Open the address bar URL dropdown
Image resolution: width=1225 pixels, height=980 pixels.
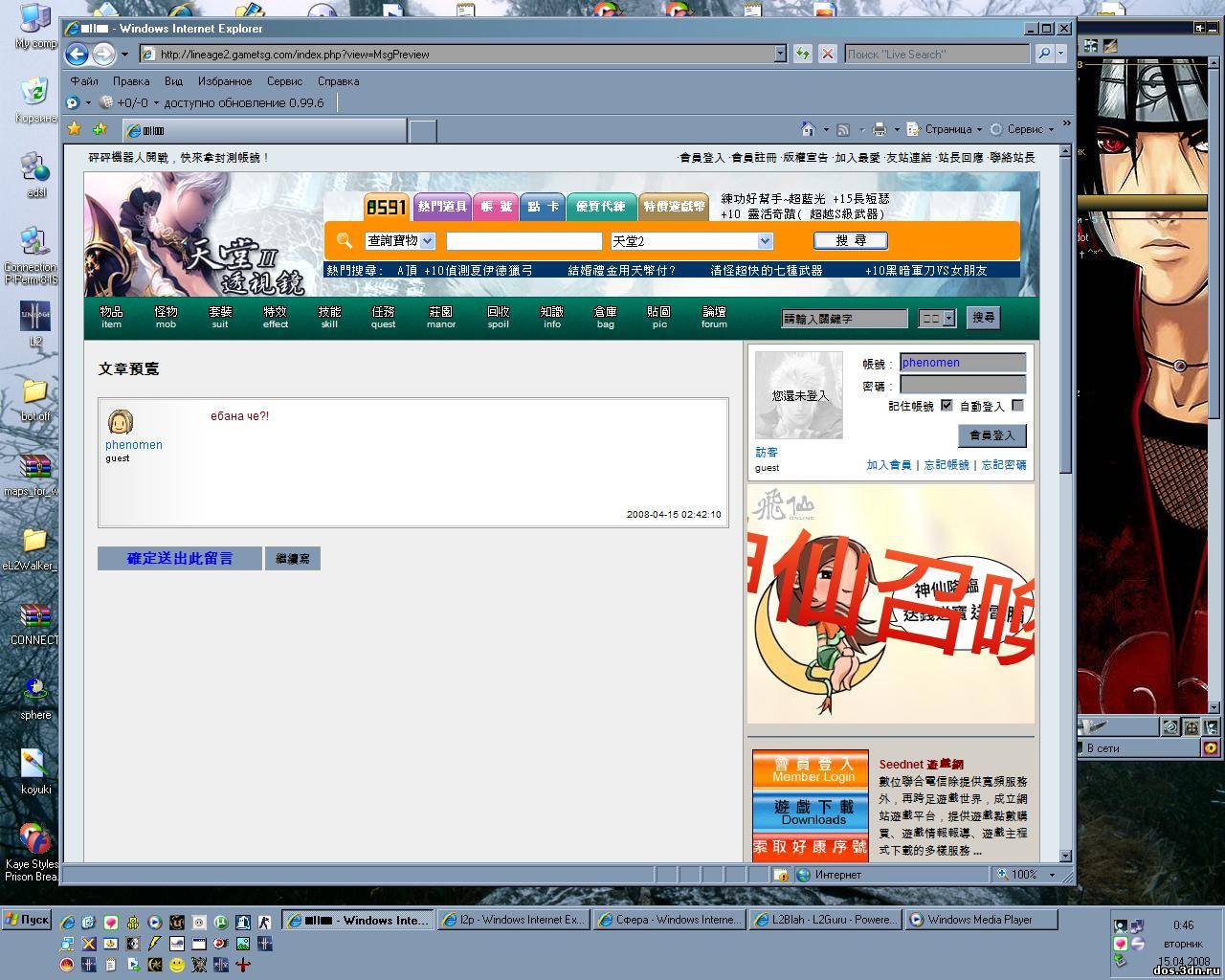[x=780, y=54]
